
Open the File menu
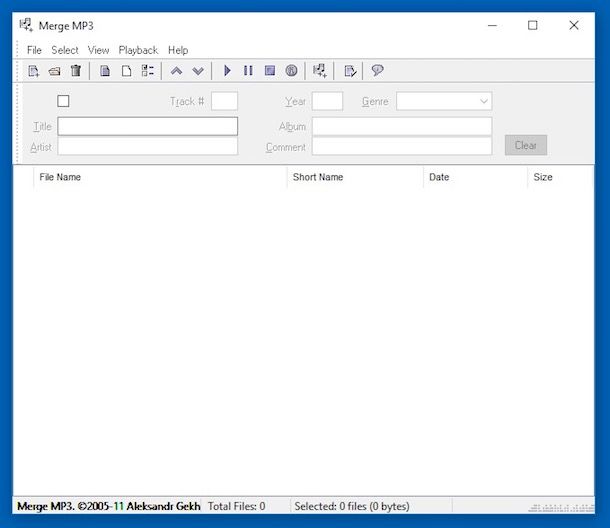[x=34, y=50]
